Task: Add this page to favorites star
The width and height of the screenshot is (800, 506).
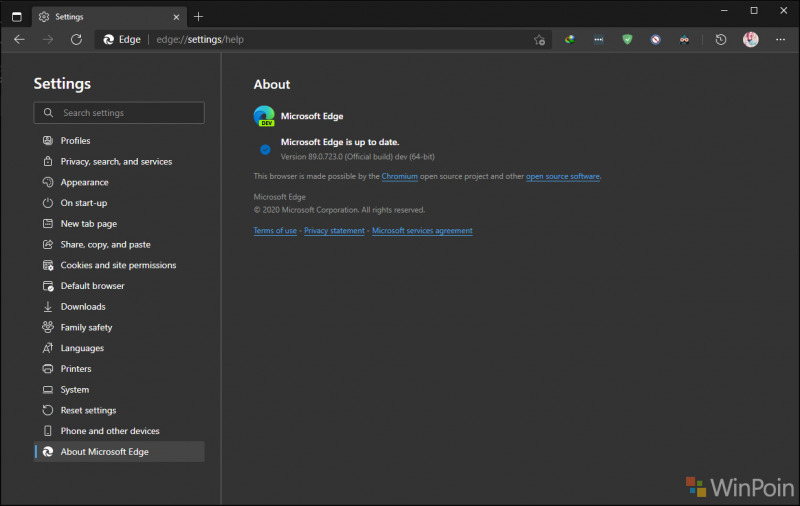Action: (539, 40)
